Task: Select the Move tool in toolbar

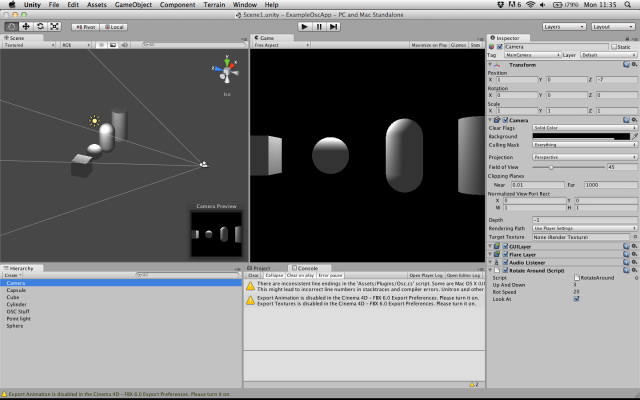Action: [26, 27]
